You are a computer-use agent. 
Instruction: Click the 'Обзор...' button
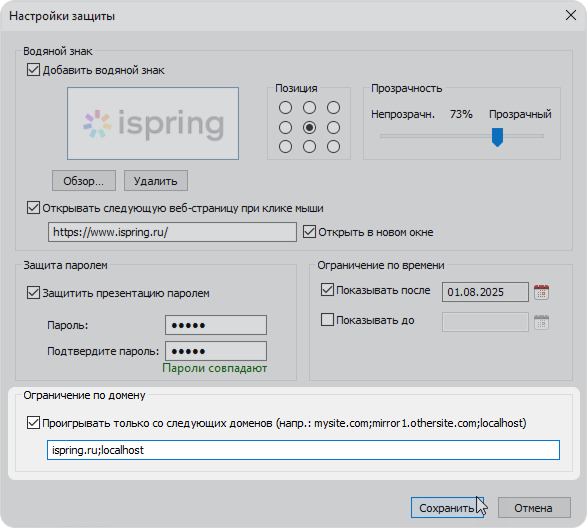coord(84,181)
